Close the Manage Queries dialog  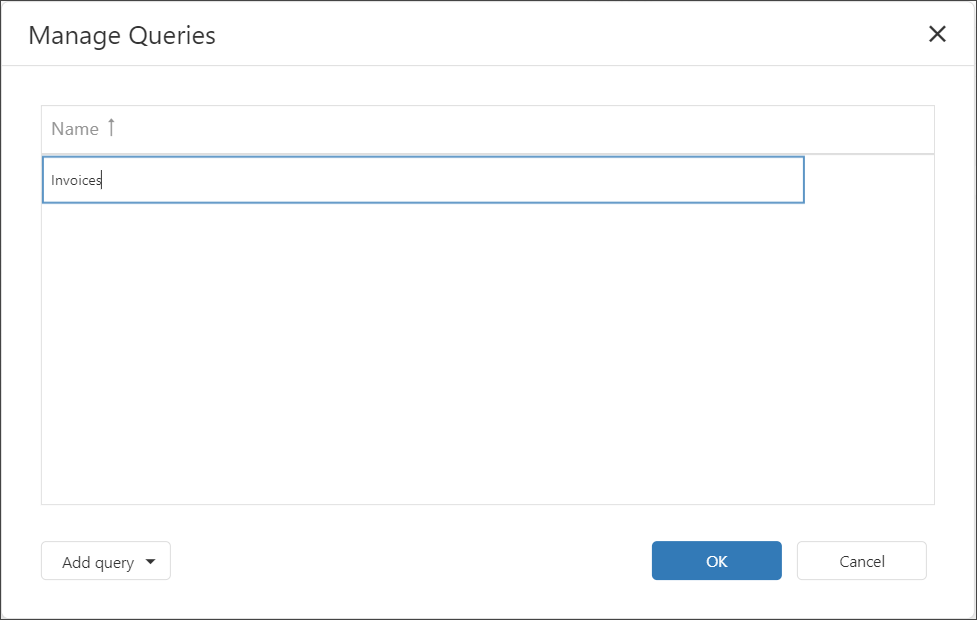(x=937, y=34)
